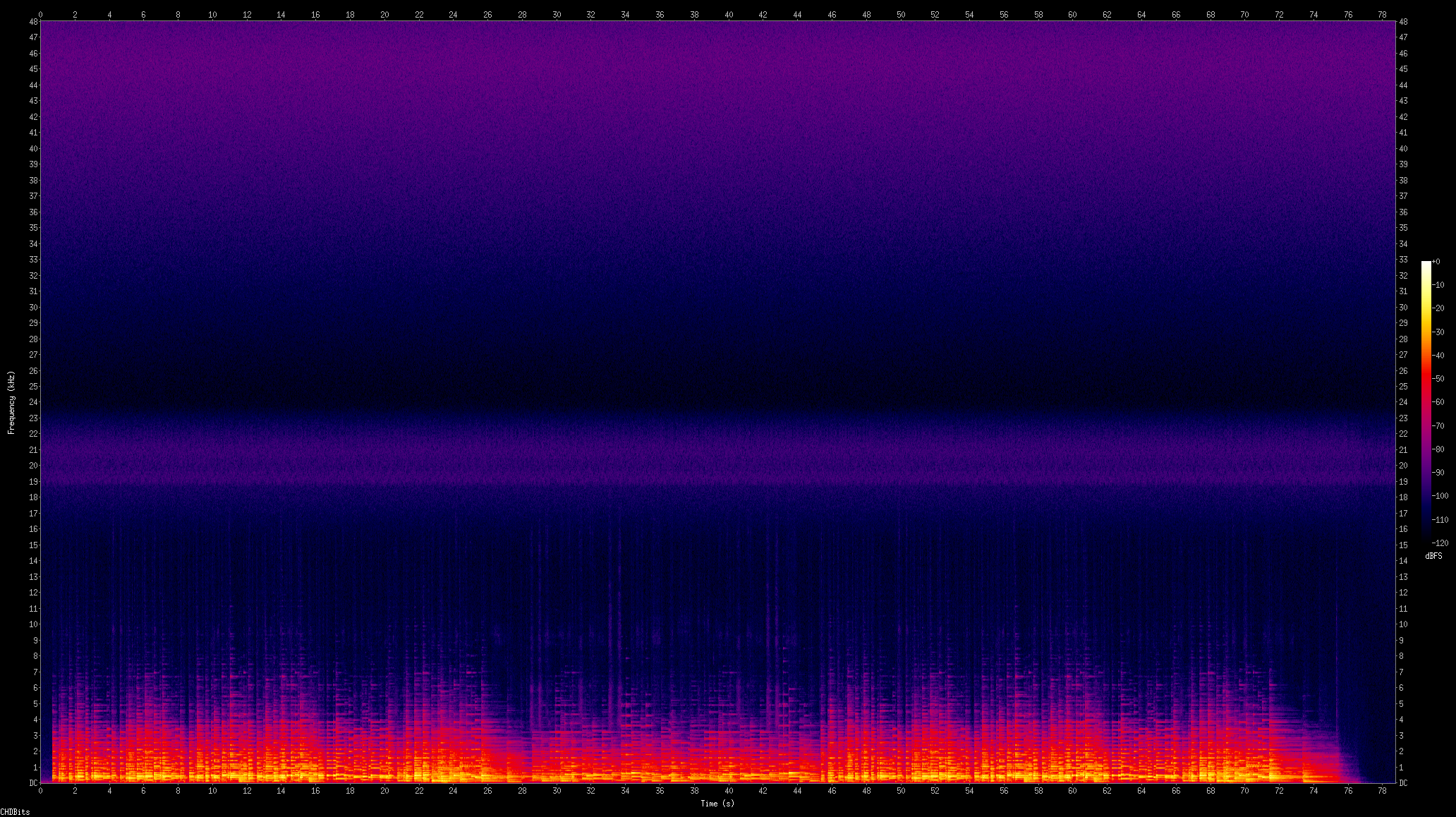Click the 20 second tick on the top time axis

click(384, 14)
